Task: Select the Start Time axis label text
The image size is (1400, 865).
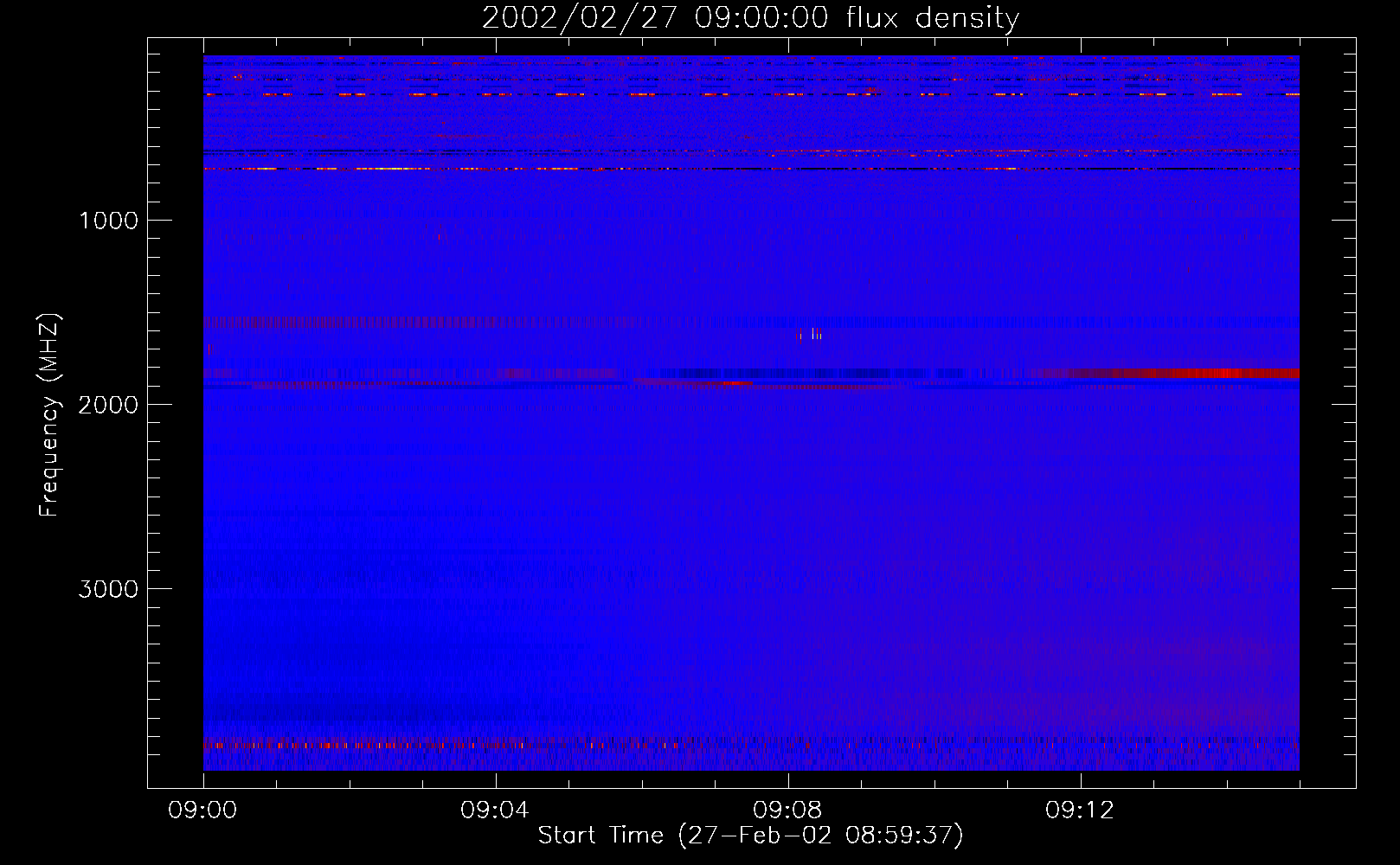Action: 750,836
